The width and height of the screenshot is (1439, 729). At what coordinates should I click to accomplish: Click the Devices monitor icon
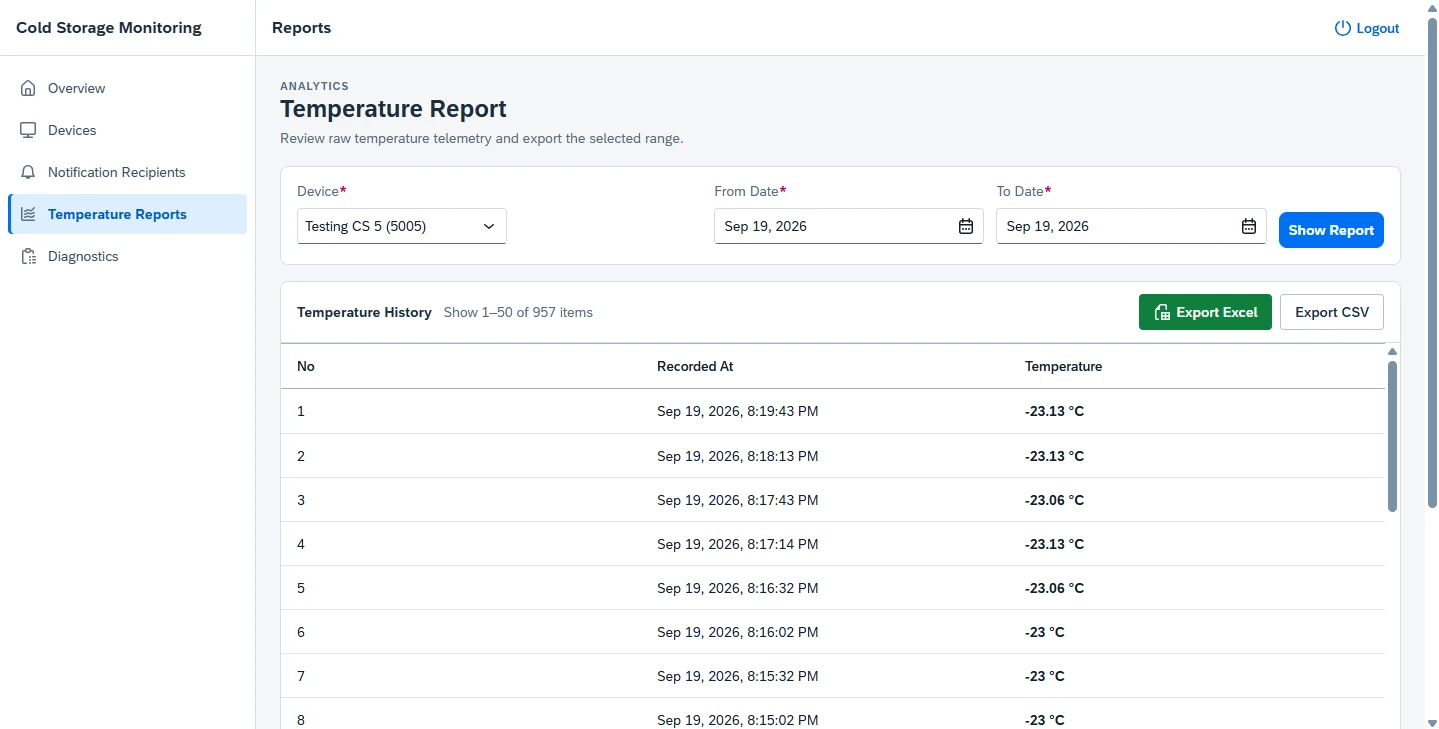click(28, 130)
